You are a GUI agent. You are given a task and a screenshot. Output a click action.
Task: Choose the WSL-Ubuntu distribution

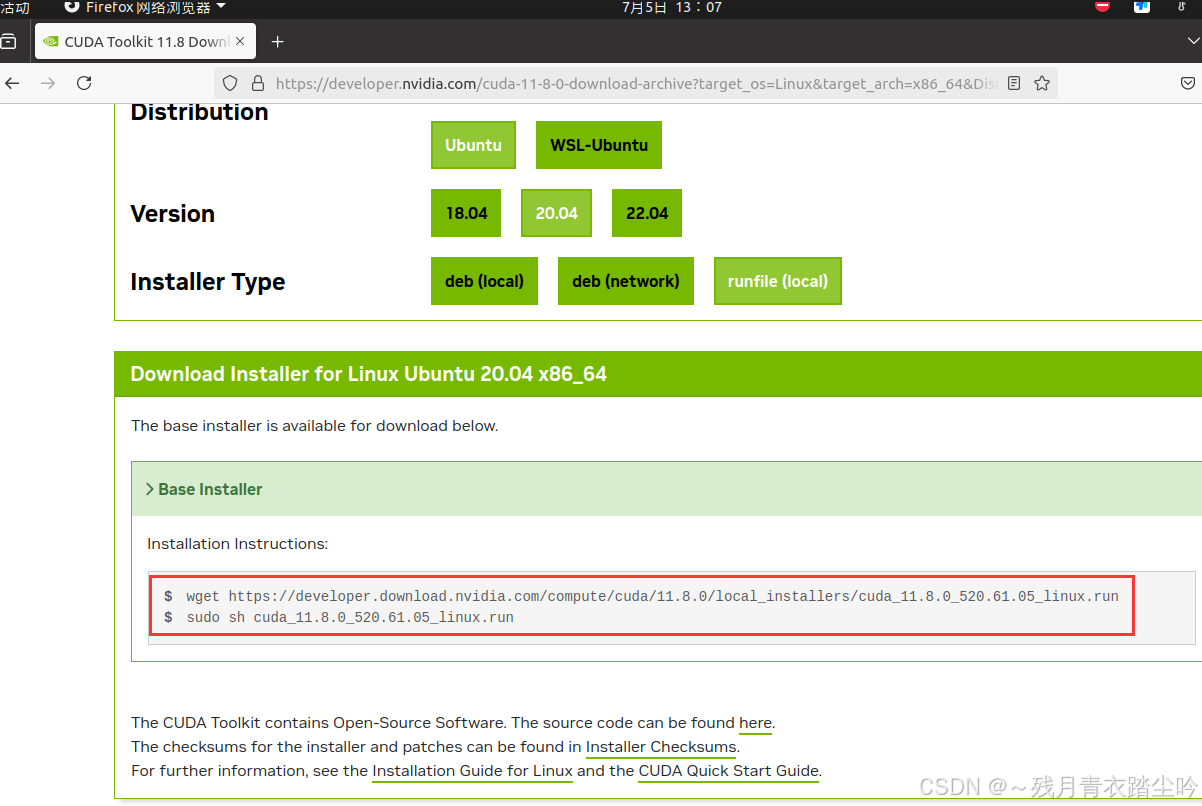click(599, 145)
